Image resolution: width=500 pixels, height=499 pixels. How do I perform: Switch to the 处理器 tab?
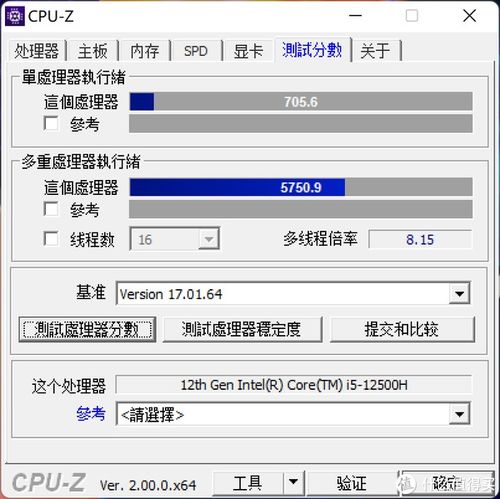tap(36, 51)
